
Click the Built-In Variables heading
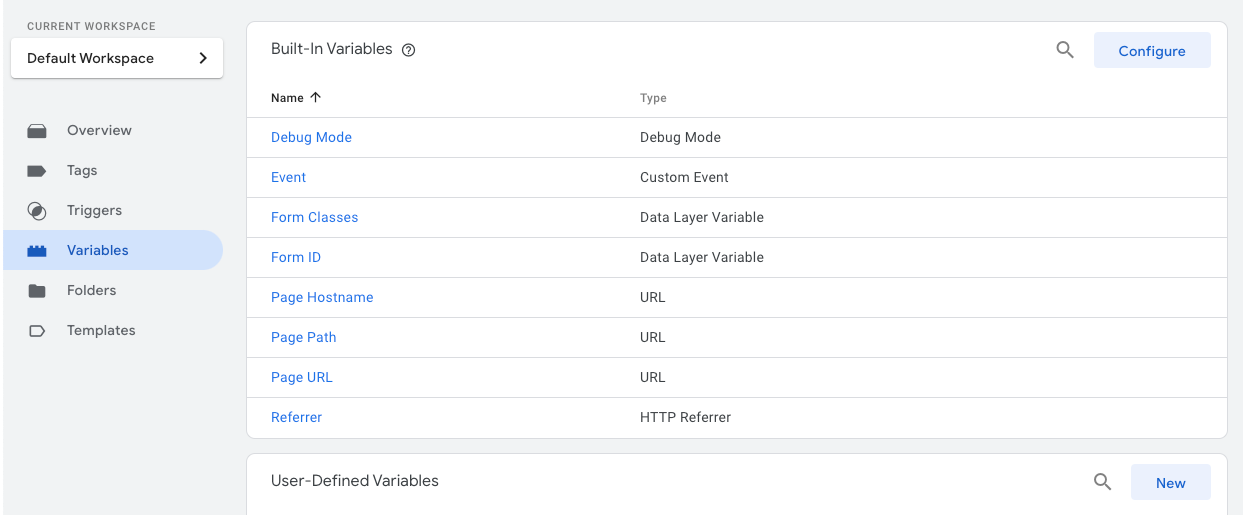[332, 49]
